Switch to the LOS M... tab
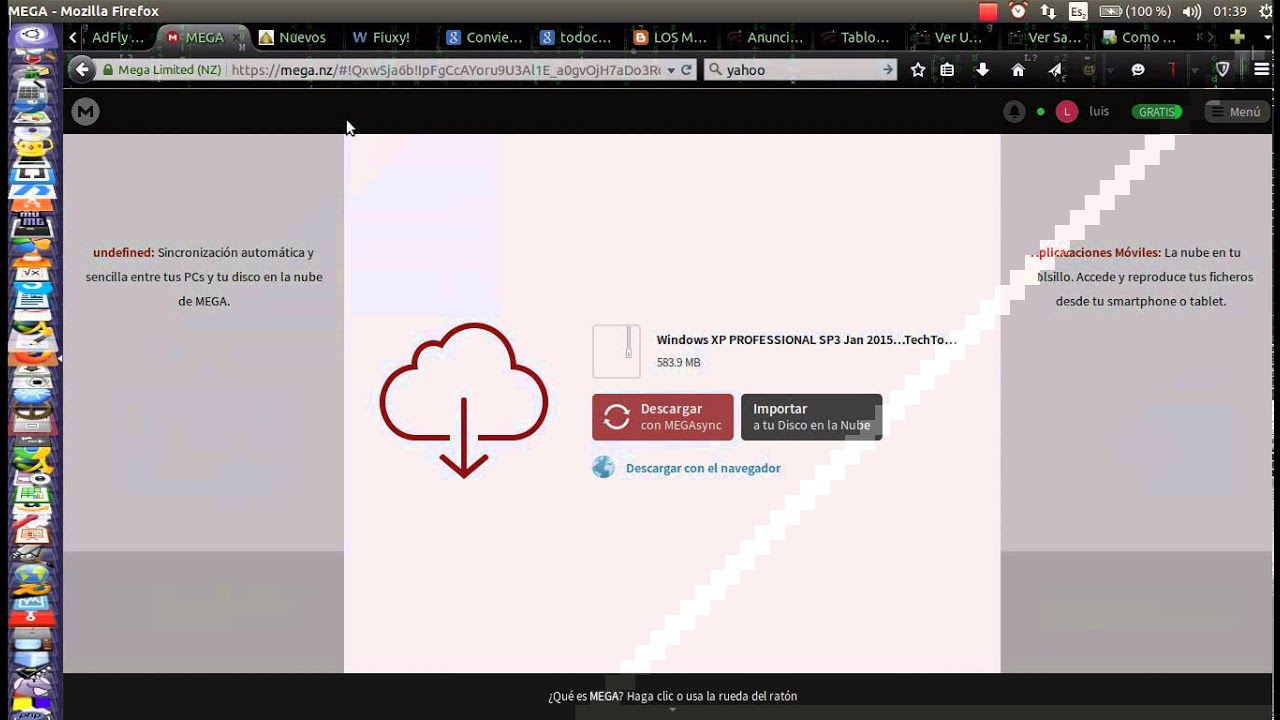1280x720 pixels. (670, 37)
